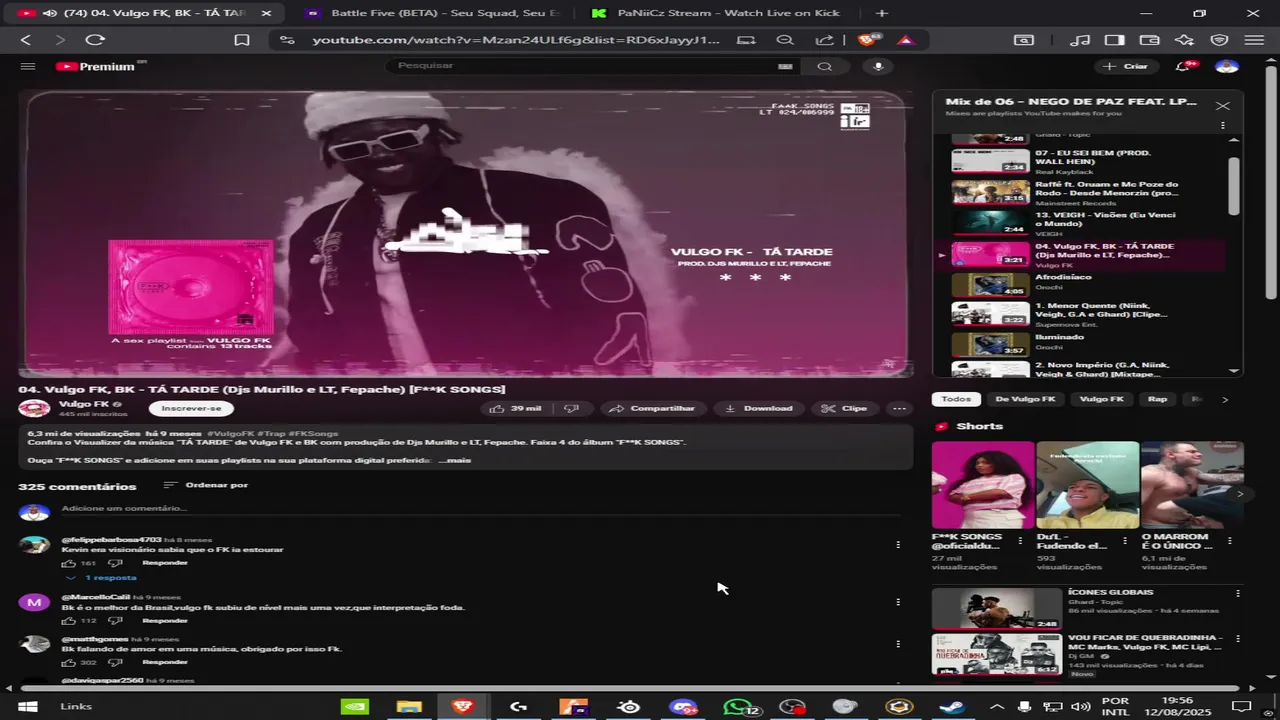Open the mix playlist options menu
1280x720 pixels.
[x=1222, y=126]
